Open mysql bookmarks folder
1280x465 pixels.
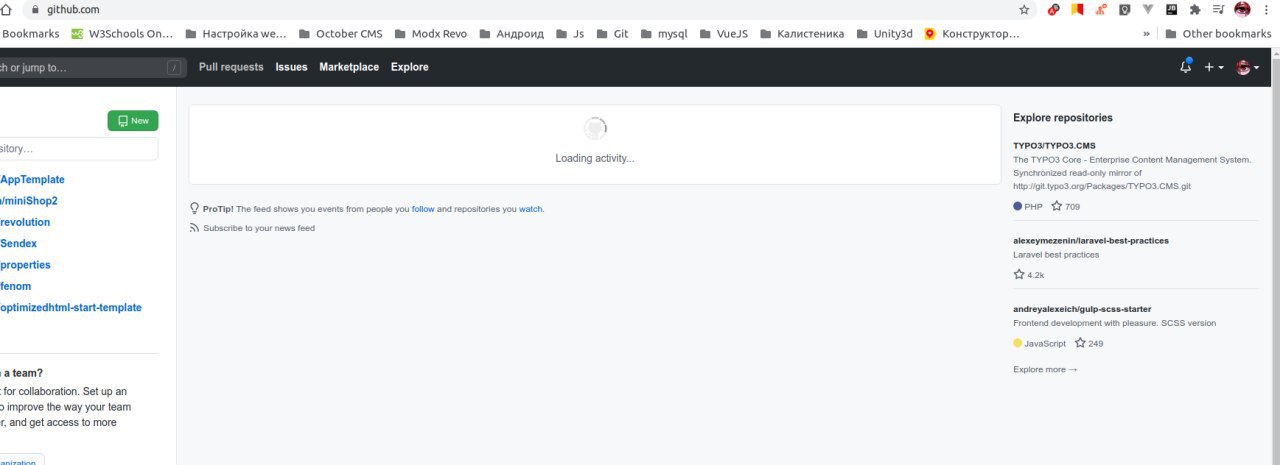[x=663, y=33]
